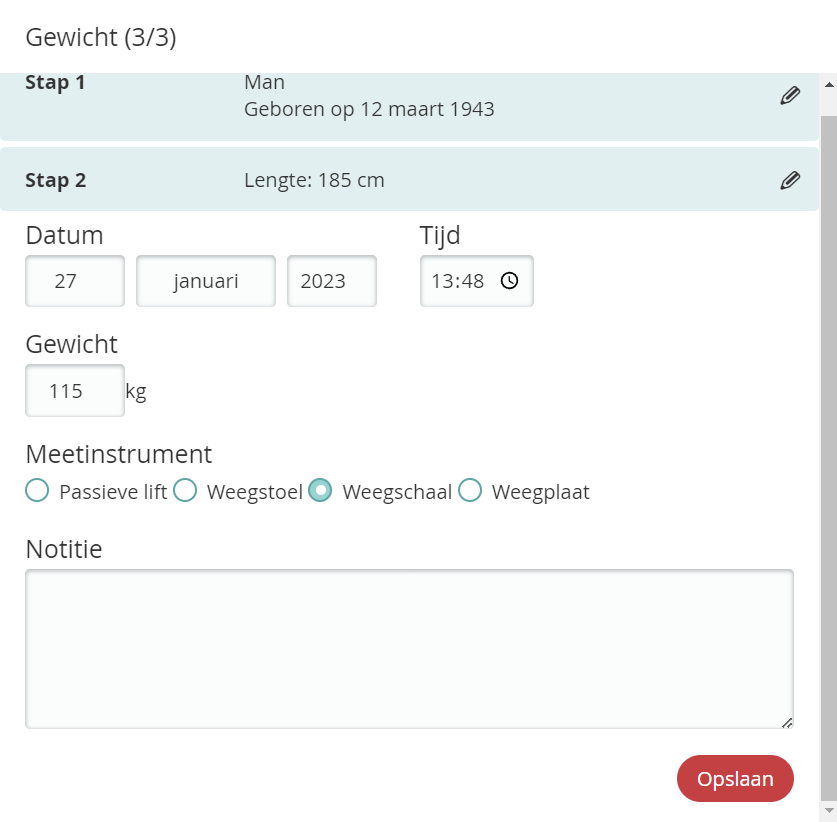
Task: Click the pencil edit icon for Stap 2
Action: point(790,180)
